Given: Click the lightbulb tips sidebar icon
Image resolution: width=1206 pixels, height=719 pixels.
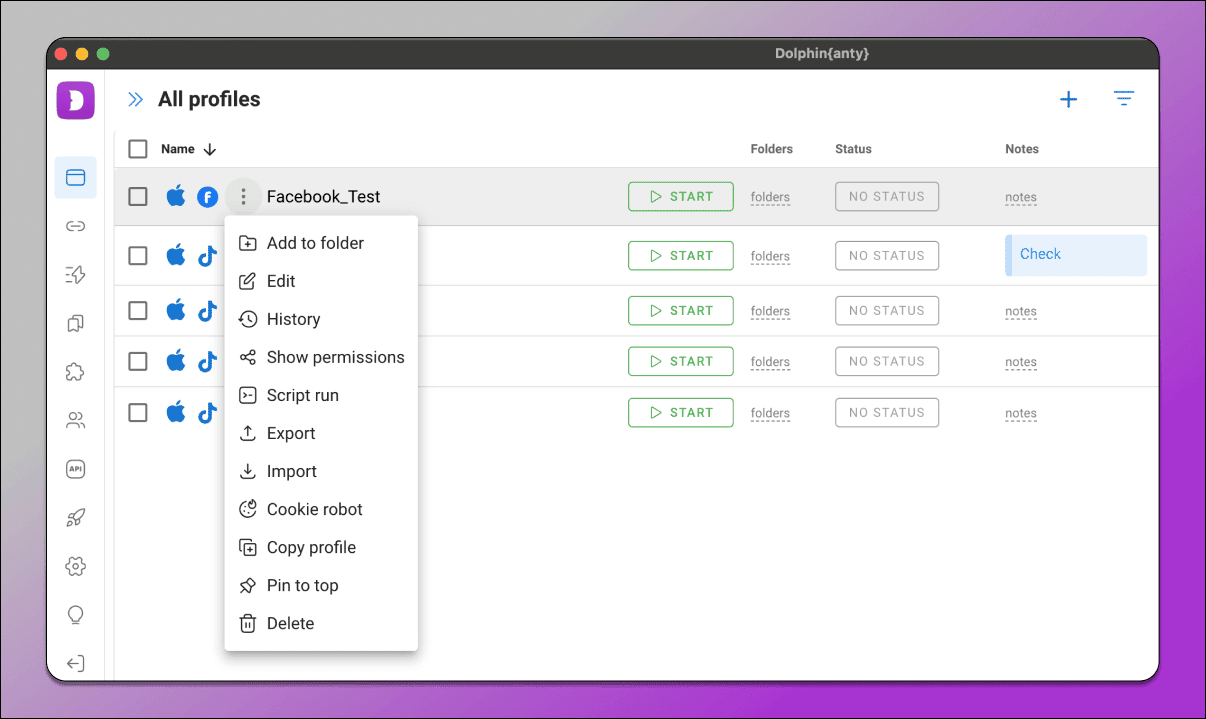Looking at the screenshot, I should click(x=75, y=614).
